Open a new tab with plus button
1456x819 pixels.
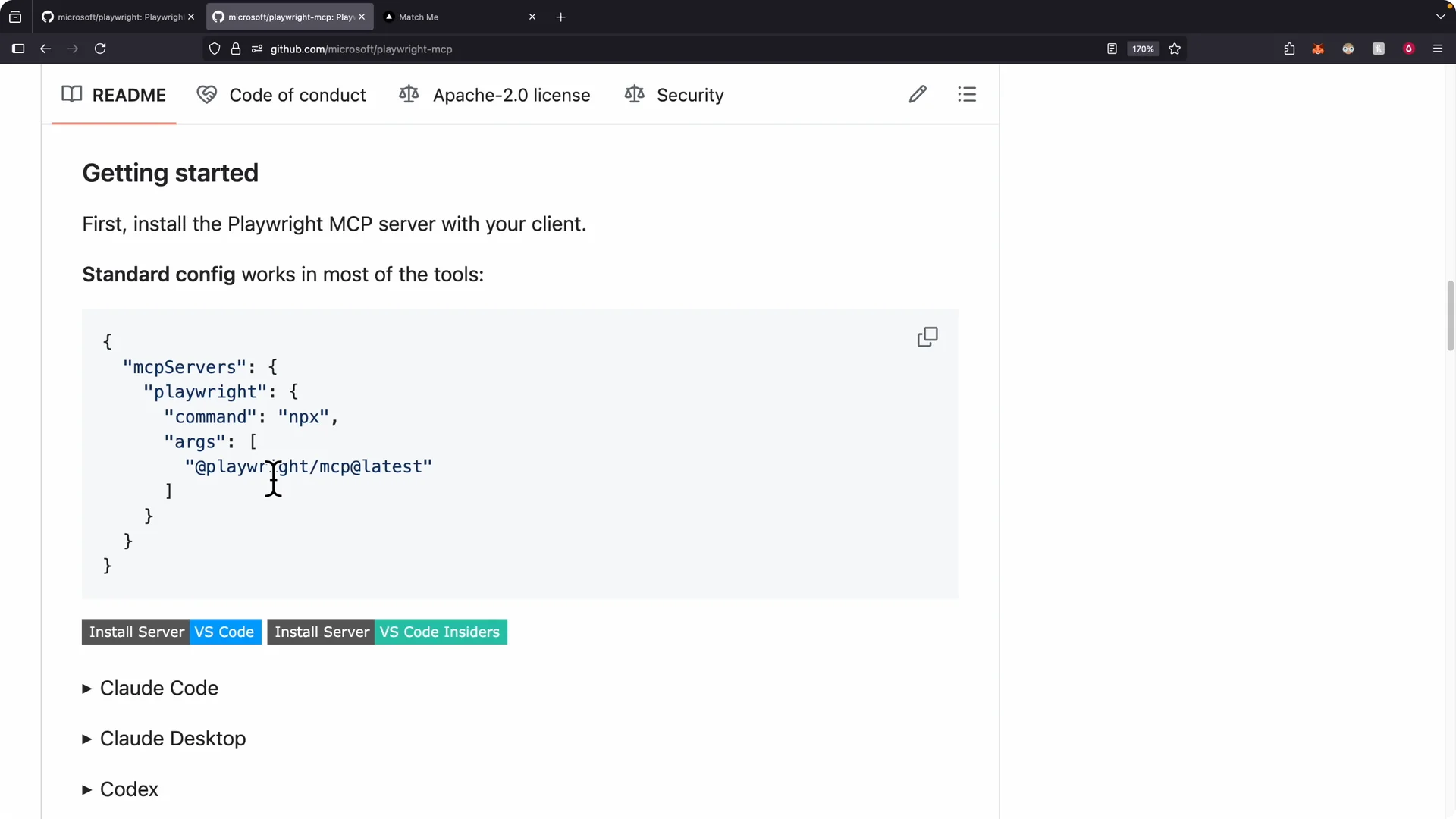561,17
